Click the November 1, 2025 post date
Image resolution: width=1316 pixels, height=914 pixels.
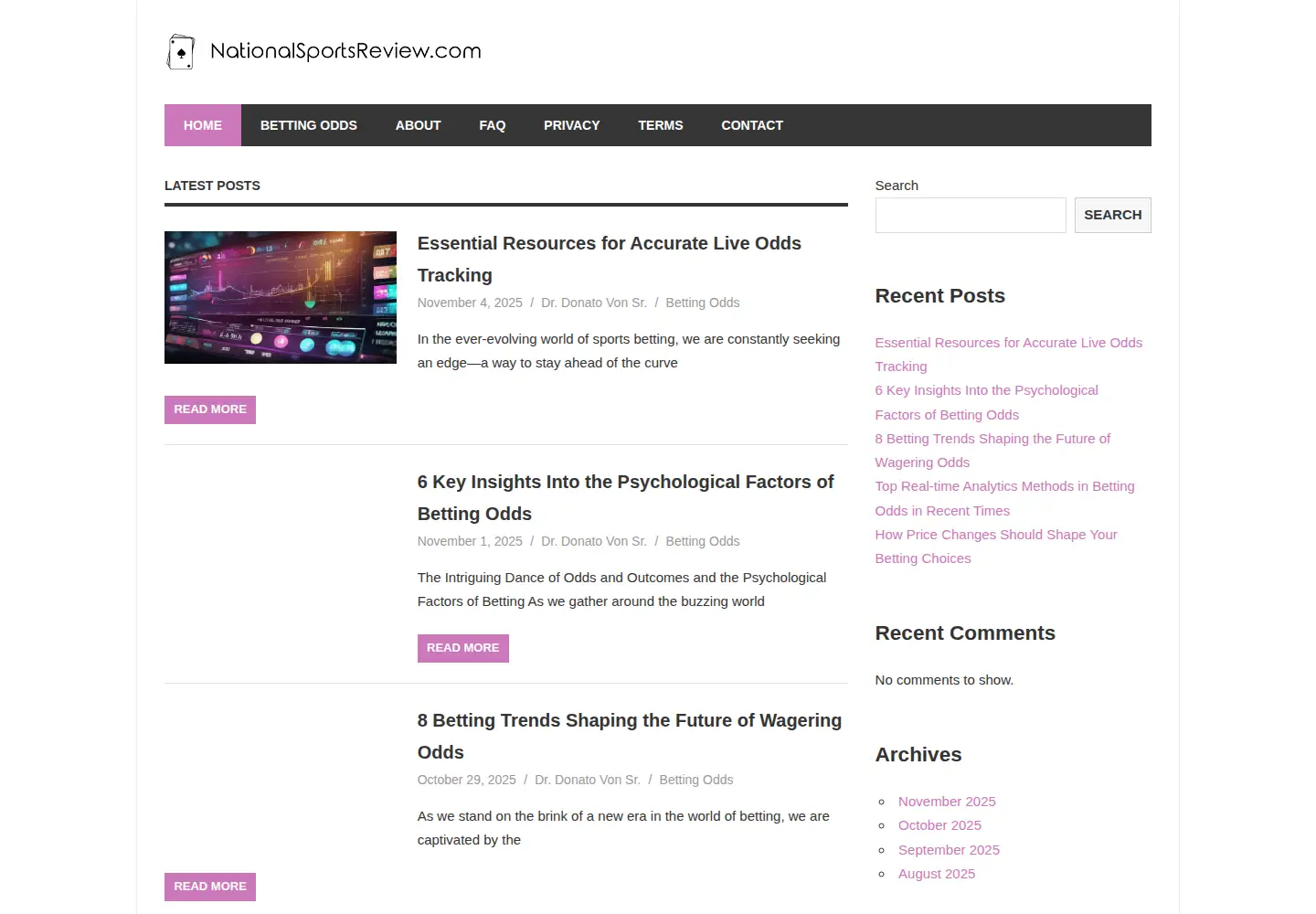coord(470,541)
